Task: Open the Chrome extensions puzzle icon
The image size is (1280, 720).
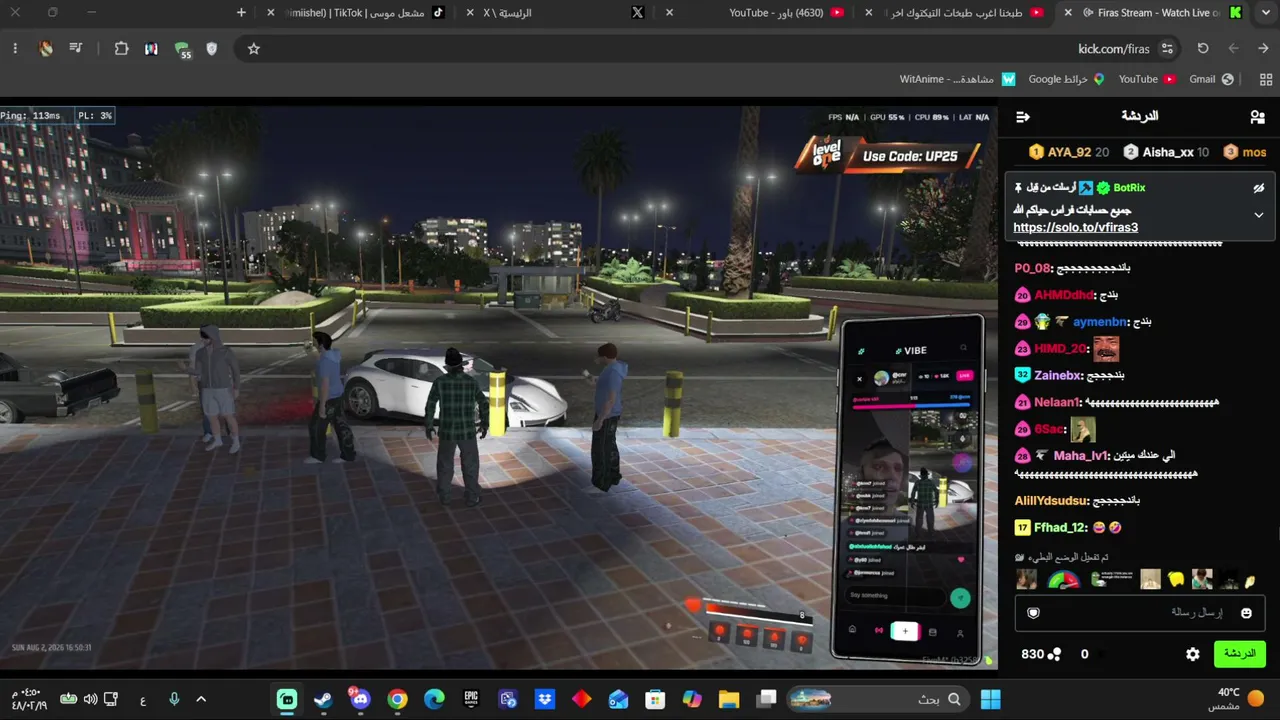Action: pos(122,49)
